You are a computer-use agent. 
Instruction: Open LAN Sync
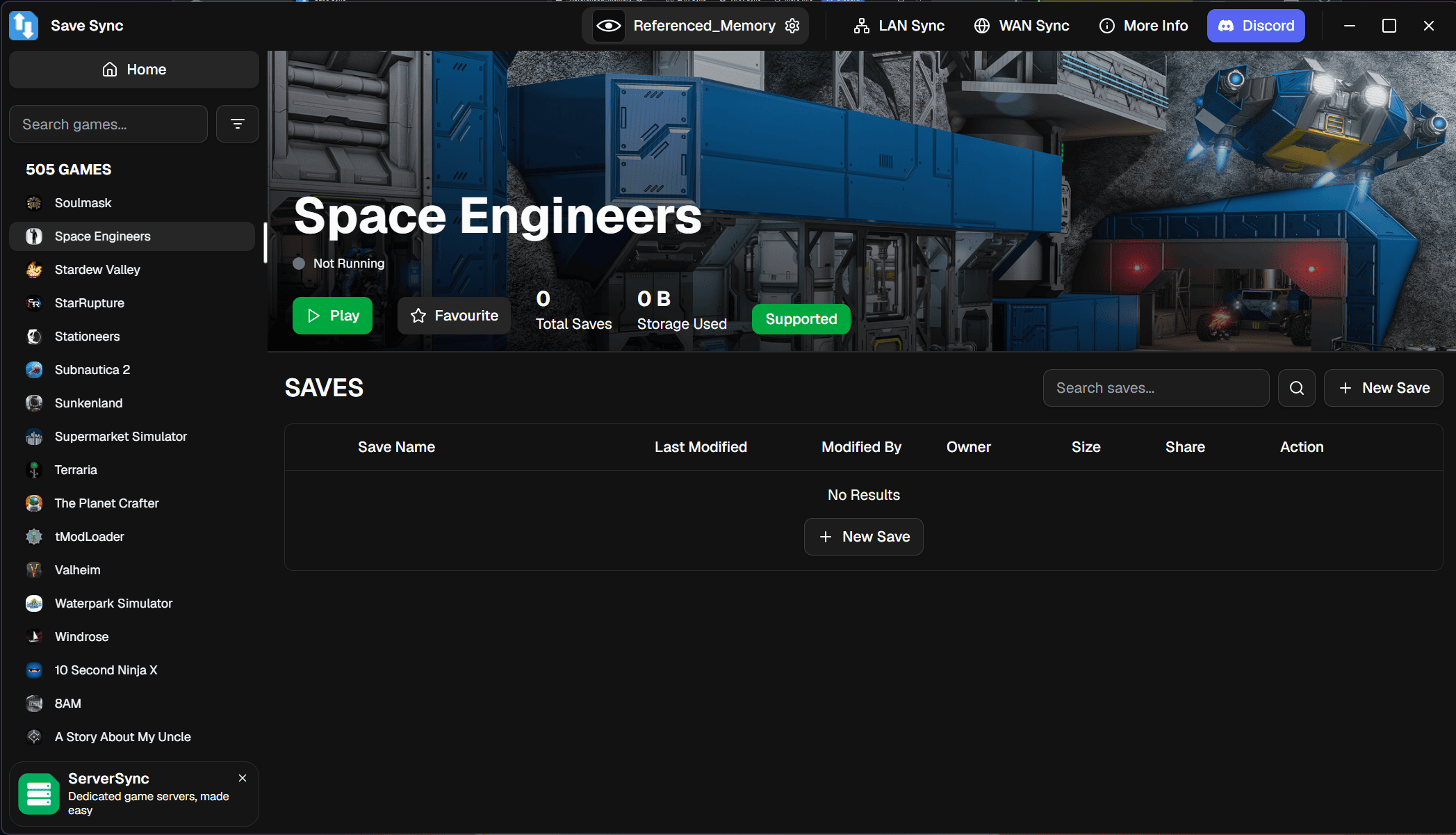click(899, 26)
